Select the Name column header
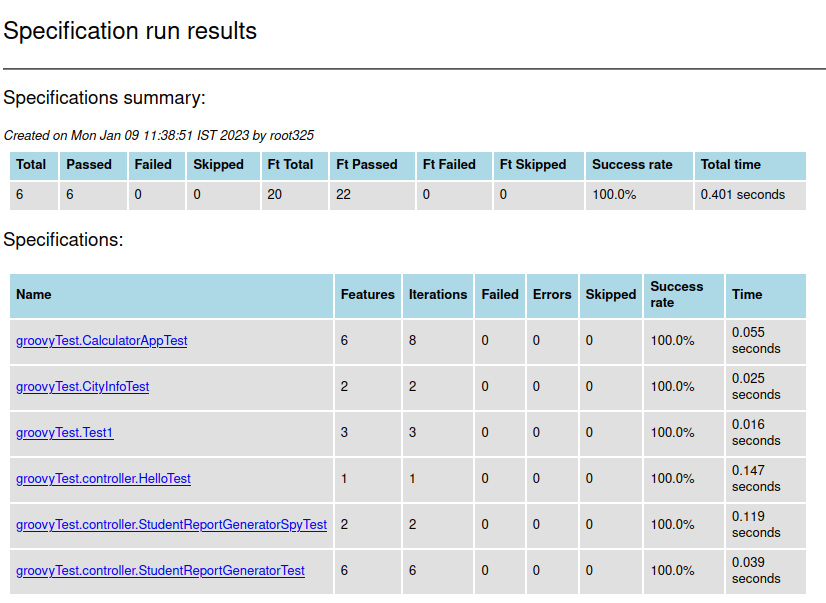 (31, 295)
